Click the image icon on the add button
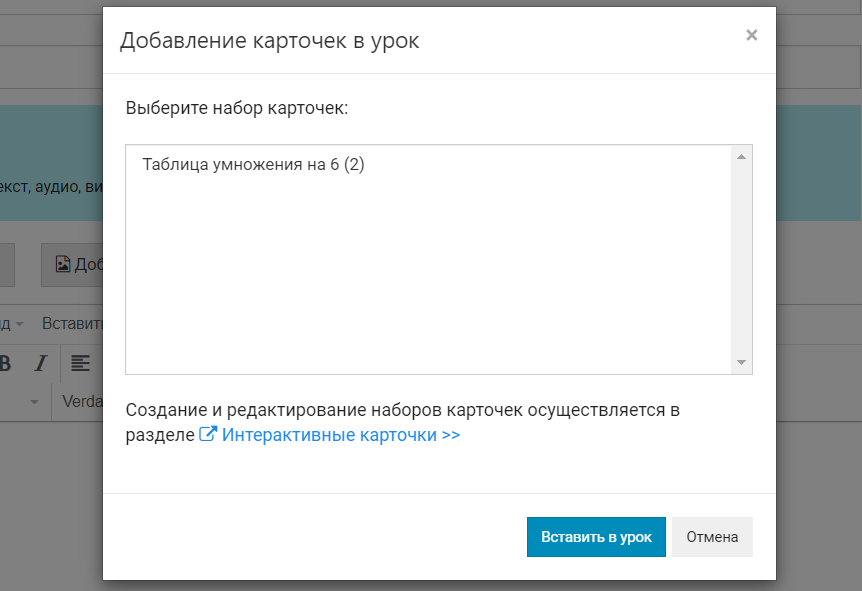Image resolution: width=862 pixels, height=591 pixels. point(63,264)
